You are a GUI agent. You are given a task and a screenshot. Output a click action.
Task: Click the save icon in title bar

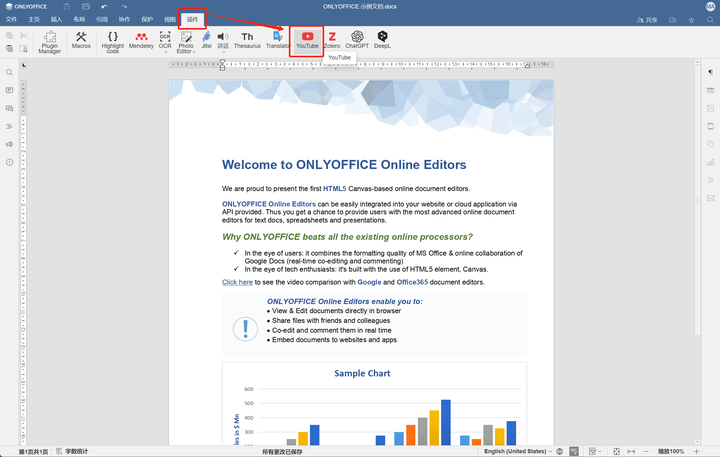tap(67, 6)
